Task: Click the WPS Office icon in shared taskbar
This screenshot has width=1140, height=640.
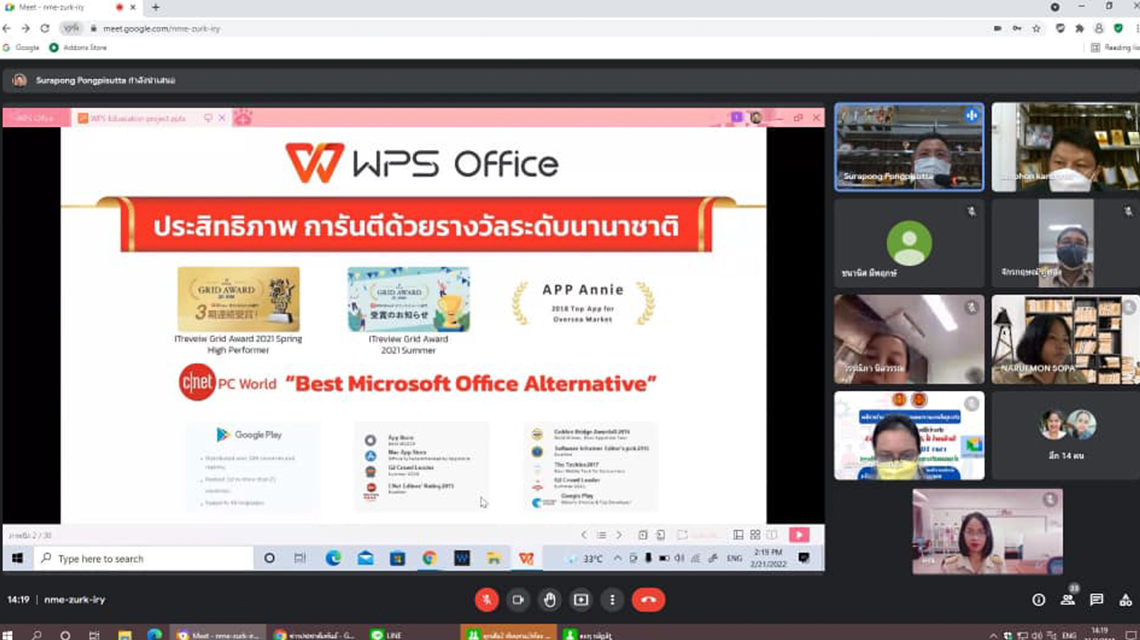Action: (526, 559)
